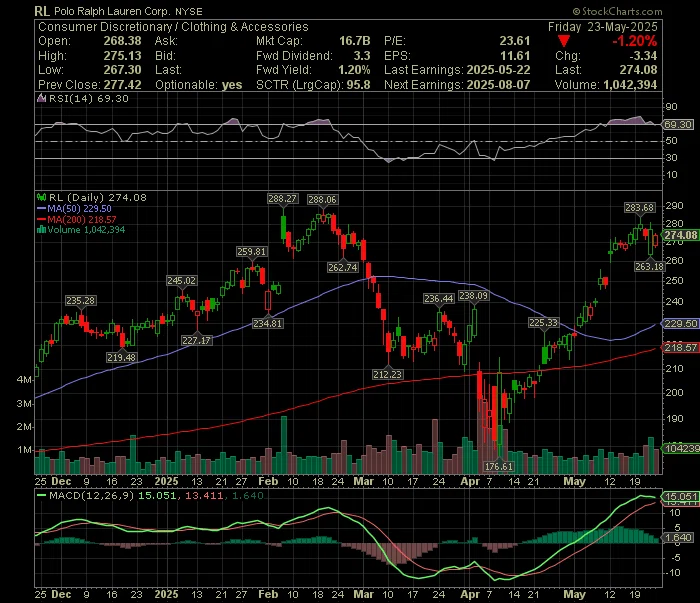Click the Feb label on the price chart axis
Screen dimensions: 700x603
click(x=268, y=482)
